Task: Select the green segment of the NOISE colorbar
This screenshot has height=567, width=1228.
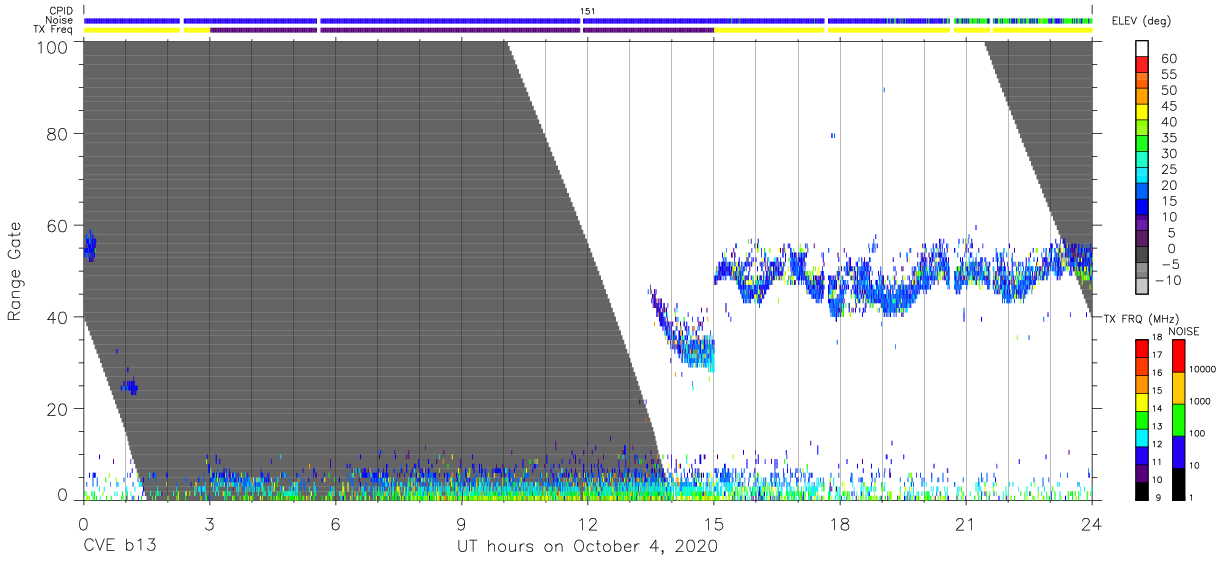Action: click(1179, 419)
